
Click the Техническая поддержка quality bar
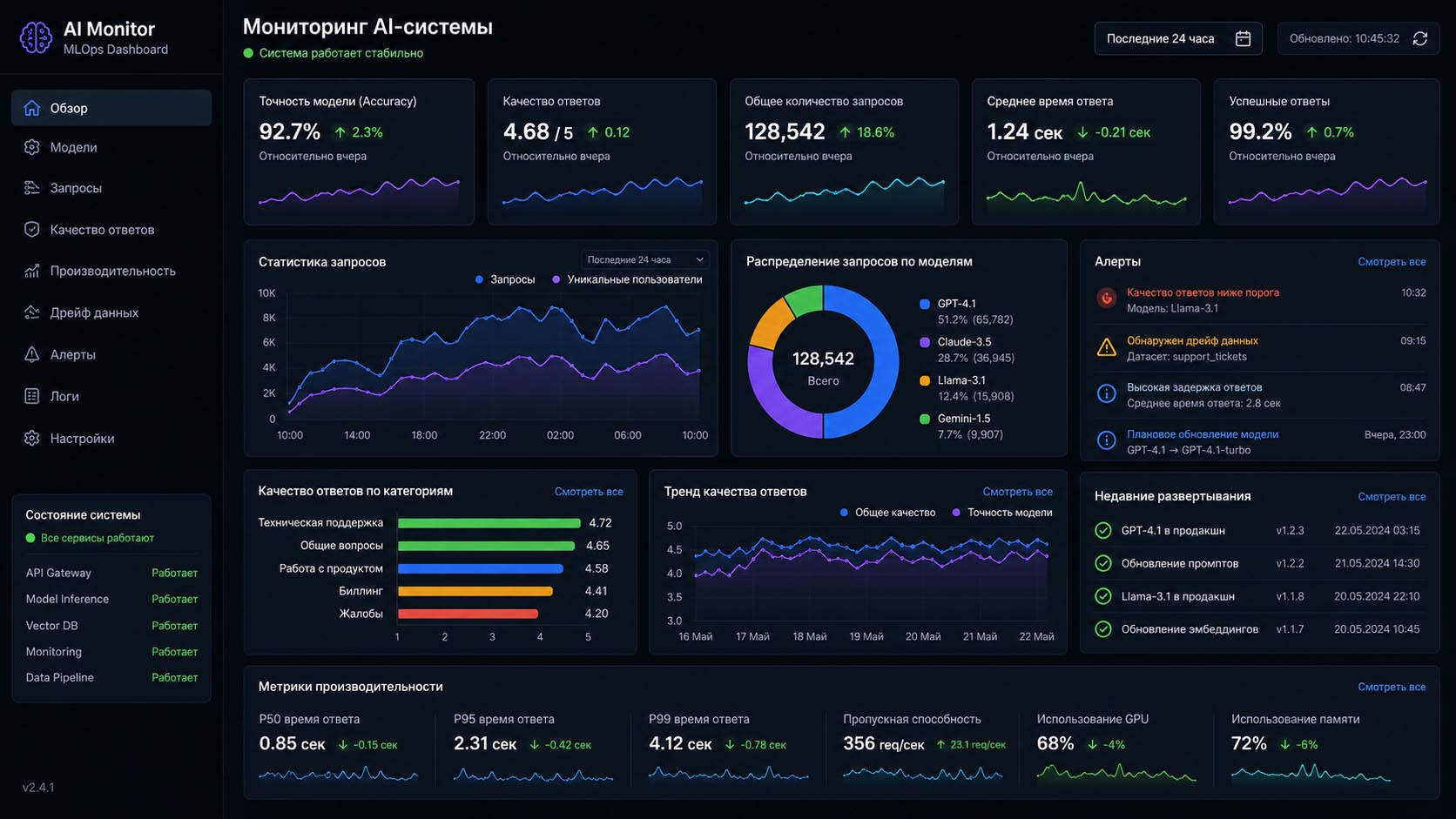click(x=489, y=523)
